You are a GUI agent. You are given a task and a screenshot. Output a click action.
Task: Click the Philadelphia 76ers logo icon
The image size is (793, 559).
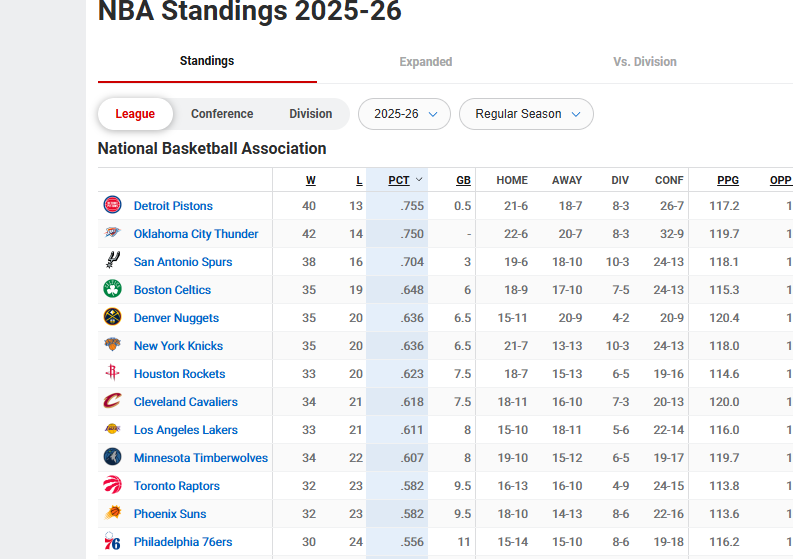tap(112, 542)
